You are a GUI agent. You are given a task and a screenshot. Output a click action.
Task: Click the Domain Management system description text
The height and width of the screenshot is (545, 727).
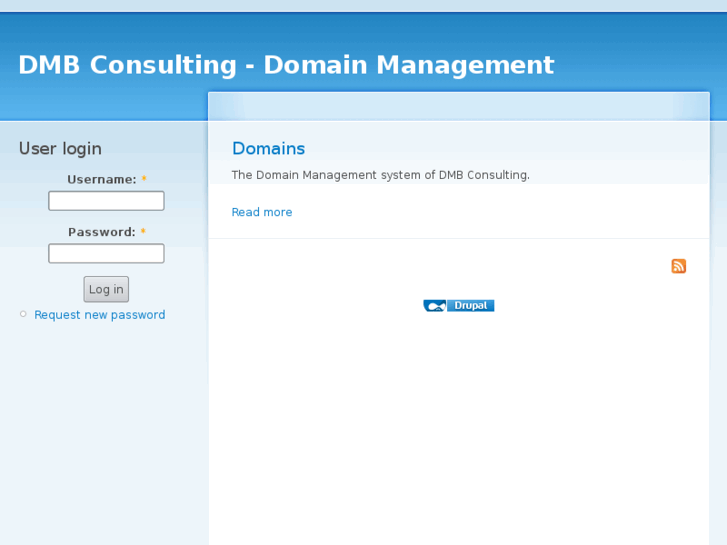(x=380, y=175)
